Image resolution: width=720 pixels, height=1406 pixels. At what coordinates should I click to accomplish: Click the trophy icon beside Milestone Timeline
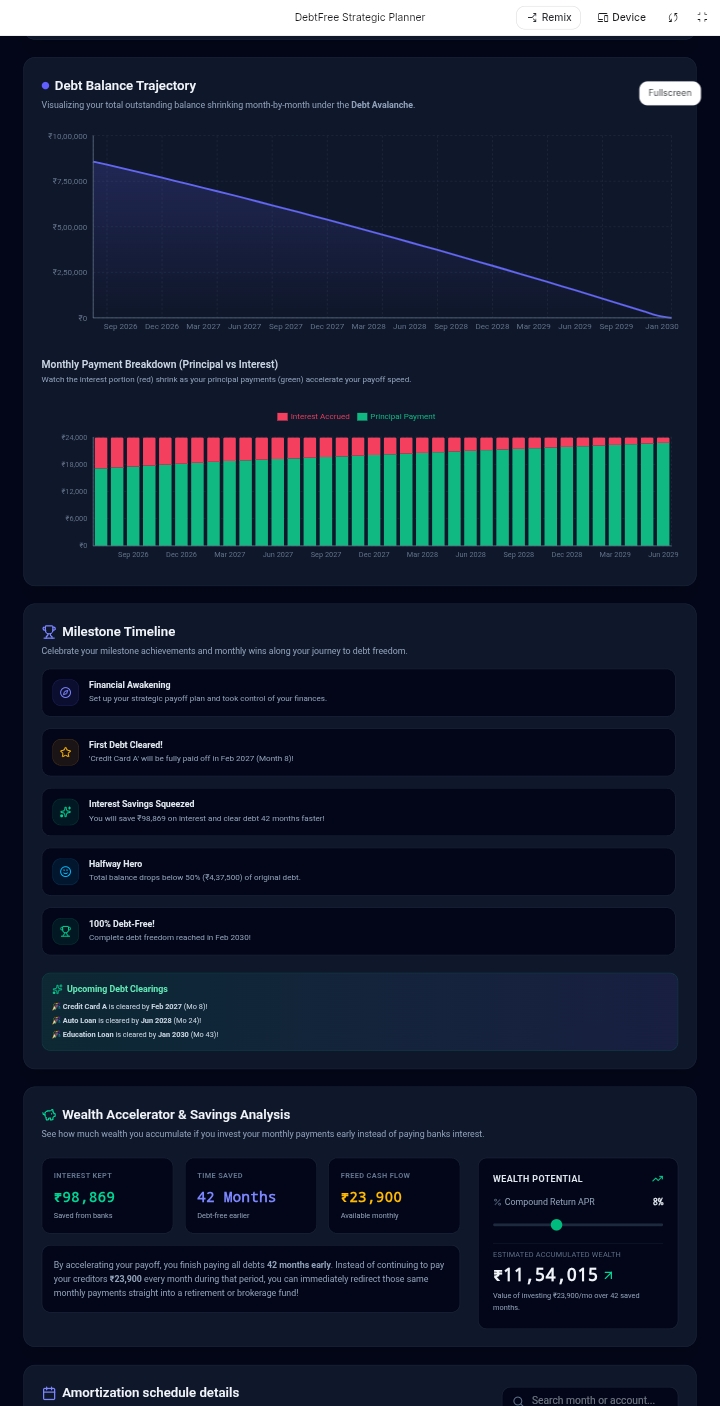[49, 631]
